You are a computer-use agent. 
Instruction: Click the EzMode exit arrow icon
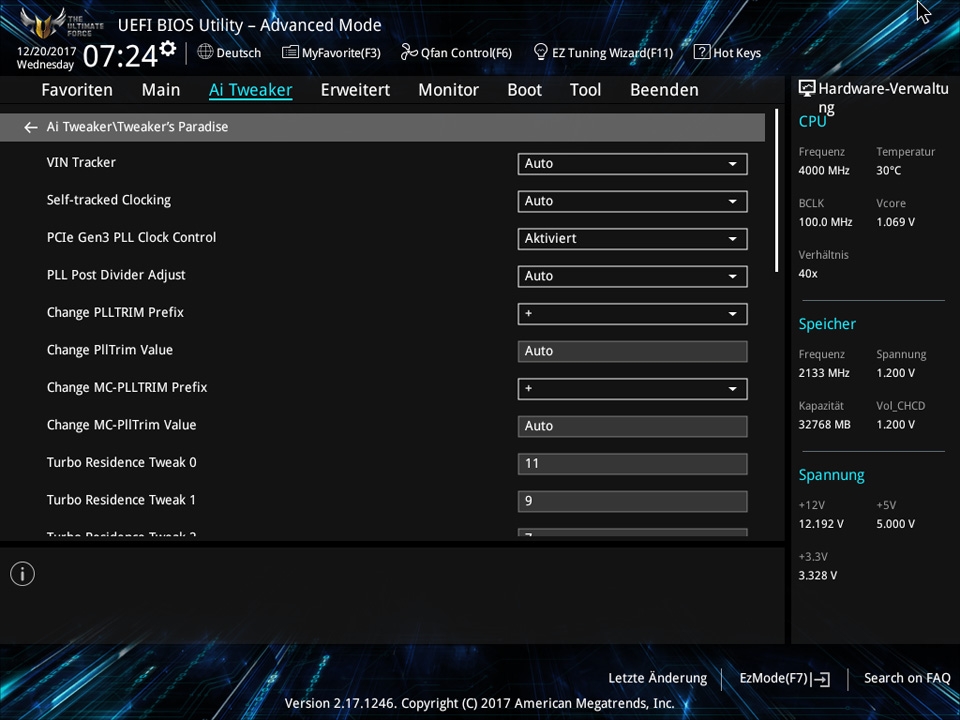(x=822, y=679)
